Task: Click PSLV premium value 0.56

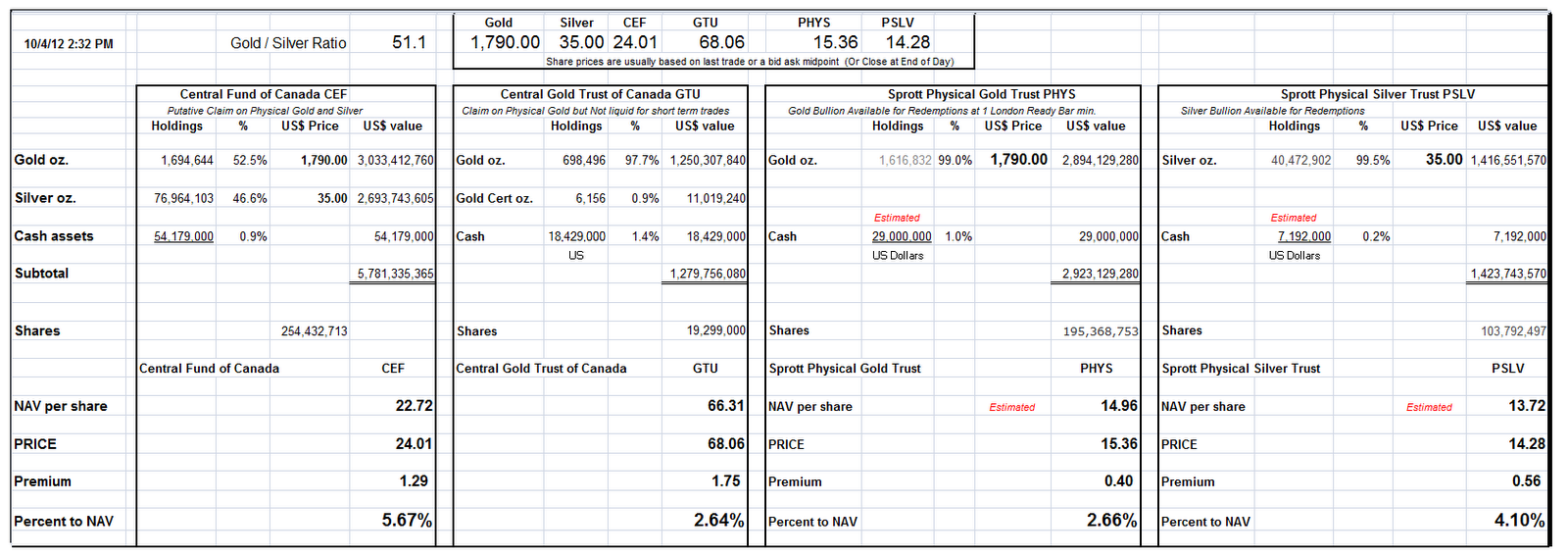Action: point(1526,481)
